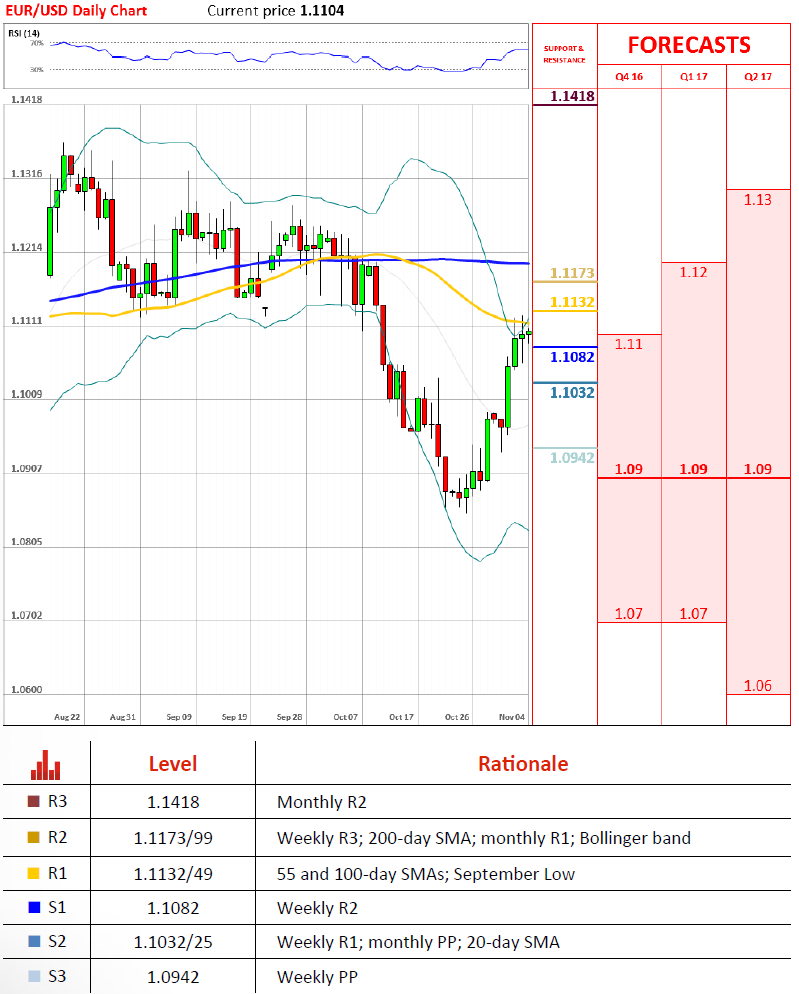The width and height of the screenshot is (799, 994).
Task: Click the FORECASTS heading
Action: (x=689, y=45)
